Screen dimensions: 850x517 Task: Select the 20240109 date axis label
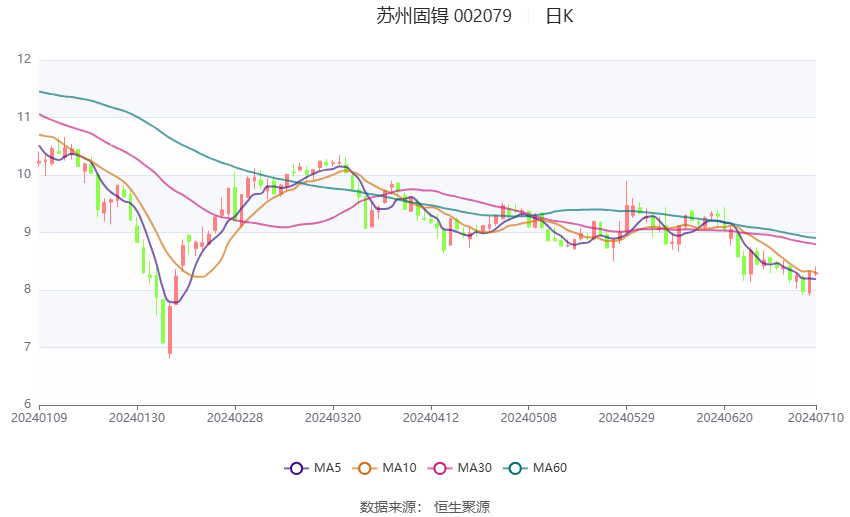39,418
